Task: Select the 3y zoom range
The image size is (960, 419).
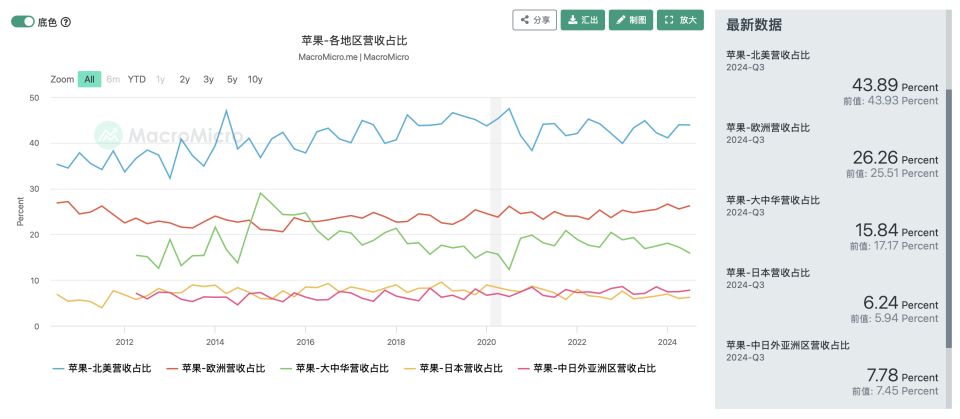Action: click(x=209, y=79)
